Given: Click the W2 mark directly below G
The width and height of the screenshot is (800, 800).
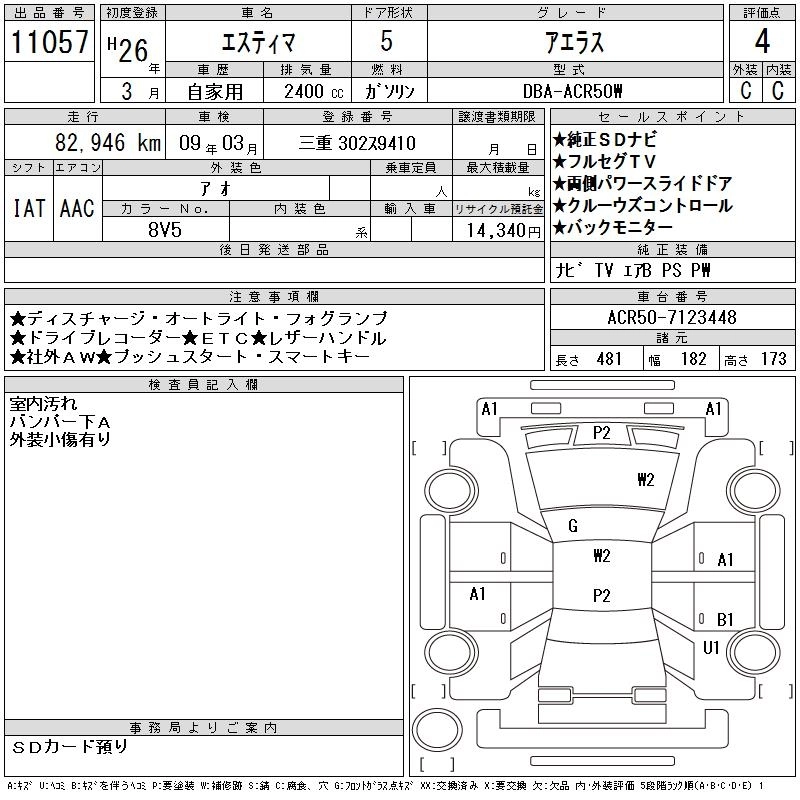Looking at the screenshot, I should click(602, 556).
